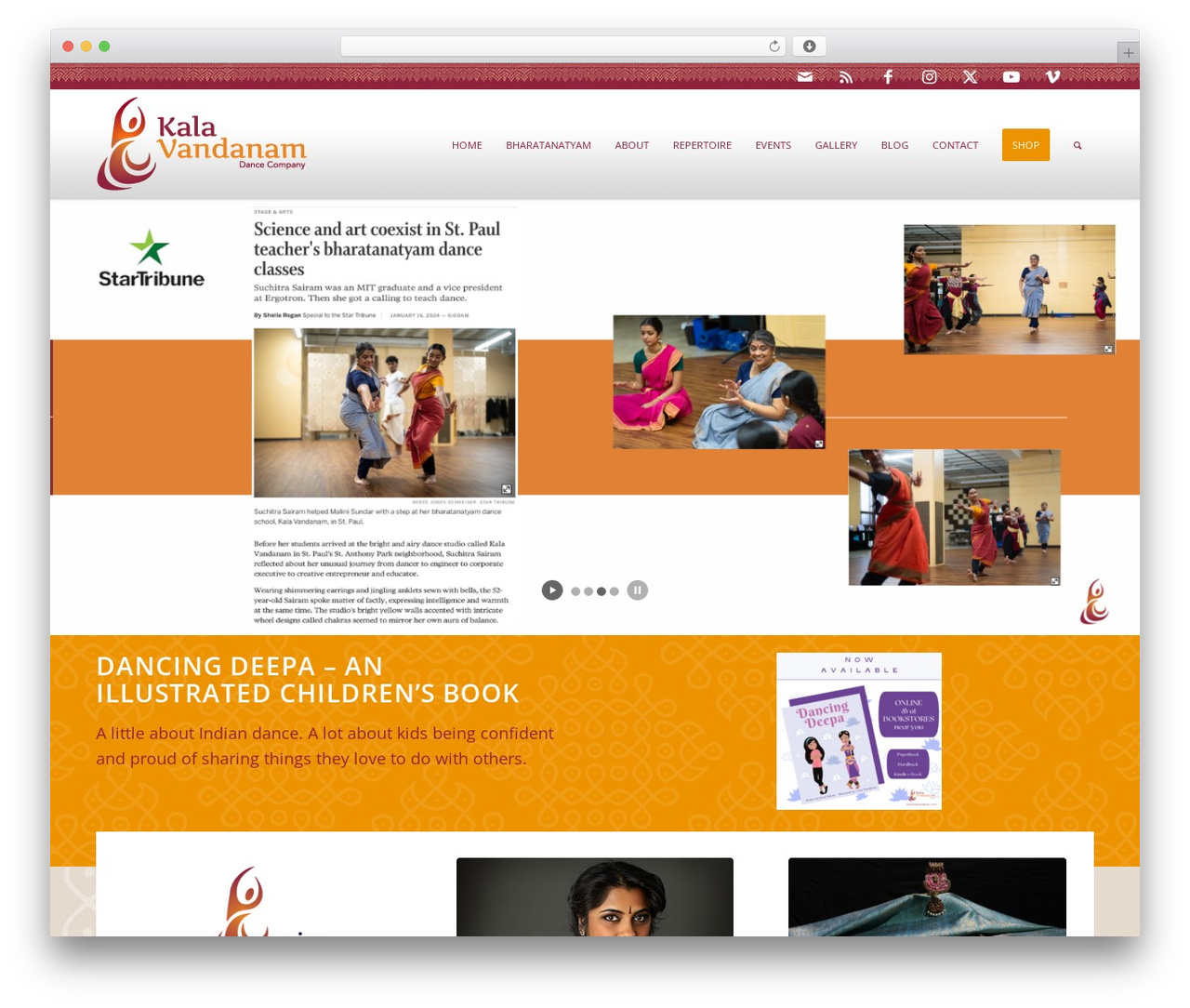Open the browser downloads icon
Viewport: 1190px width, 1008px height.
809,46
